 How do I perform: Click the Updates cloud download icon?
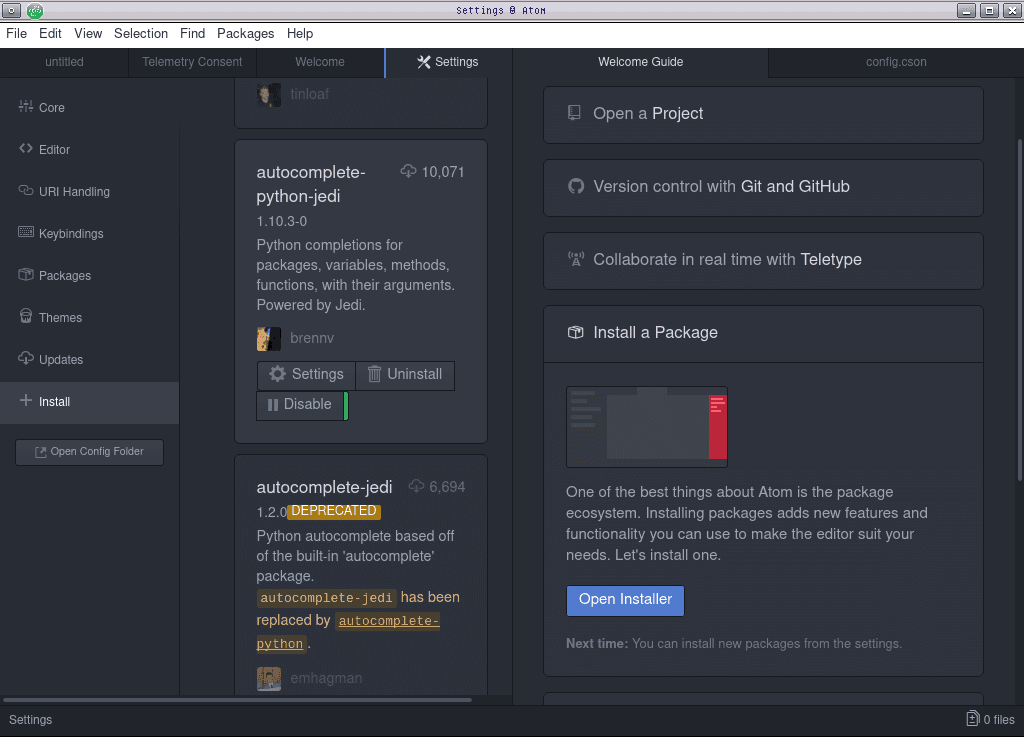(25, 358)
